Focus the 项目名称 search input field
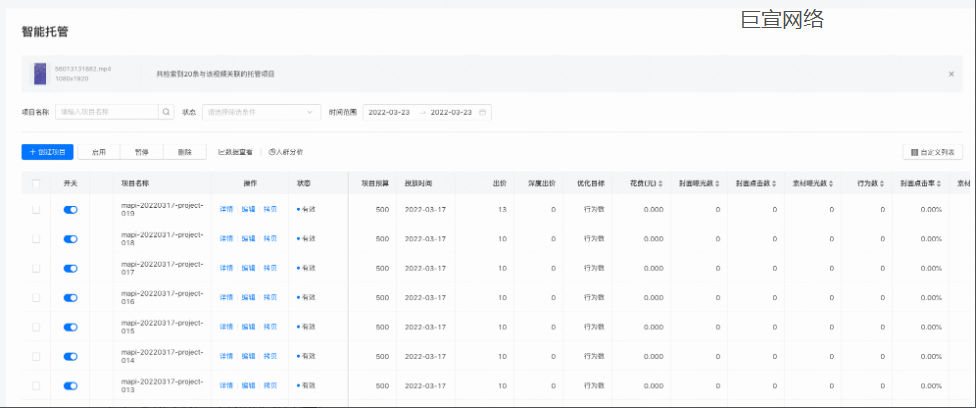Screen dimensions: 976x408 (106, 112)
